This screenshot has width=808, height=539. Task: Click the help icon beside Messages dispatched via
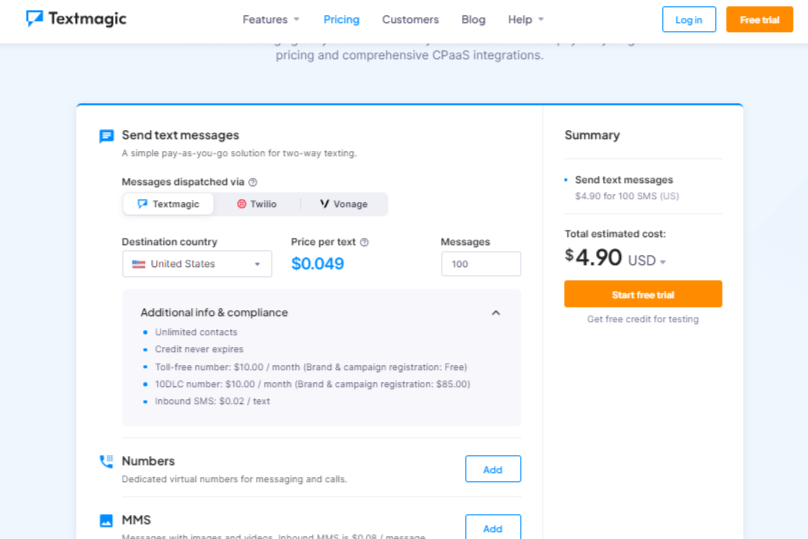252,182
